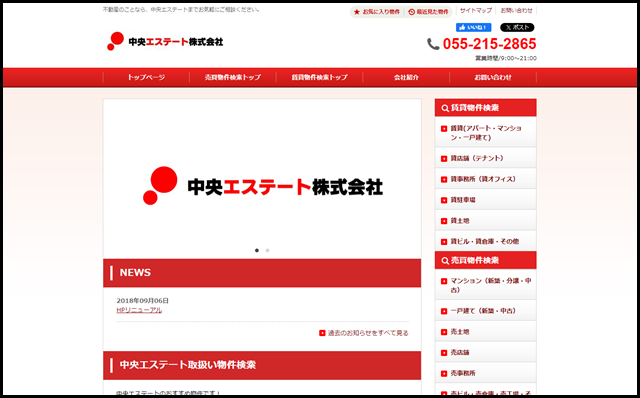Viewport: 640px width, 398px height.
Task: Open 貸土地 search link
Action: tap(486, 221)
